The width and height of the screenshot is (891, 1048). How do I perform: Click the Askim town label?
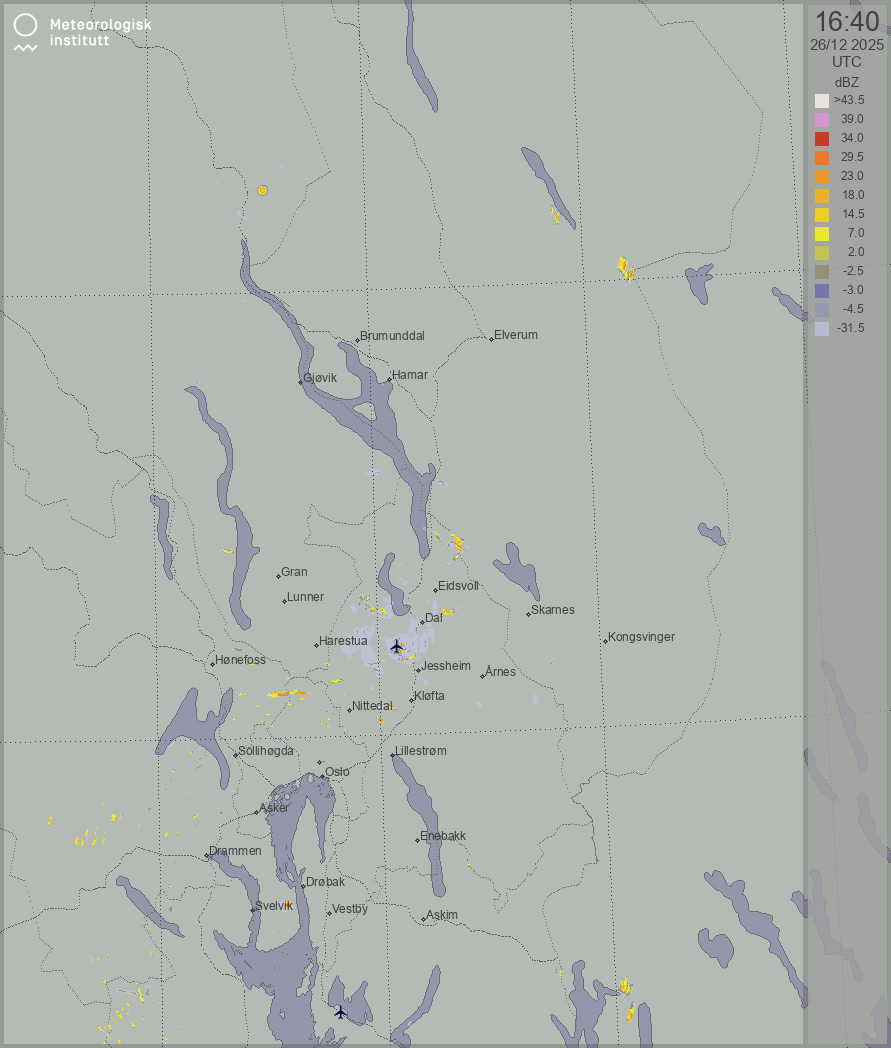pyautogui.click(x=441, y=915)
